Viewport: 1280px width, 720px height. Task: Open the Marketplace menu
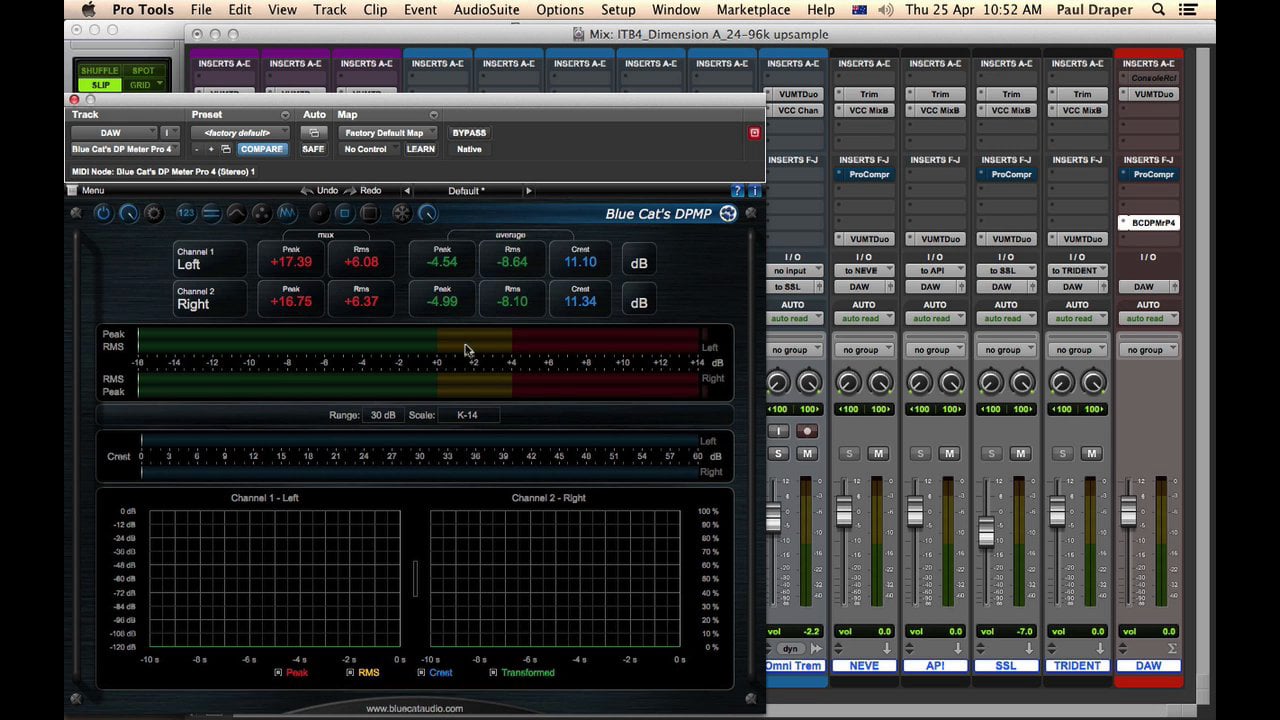click(x=753, y=10)
